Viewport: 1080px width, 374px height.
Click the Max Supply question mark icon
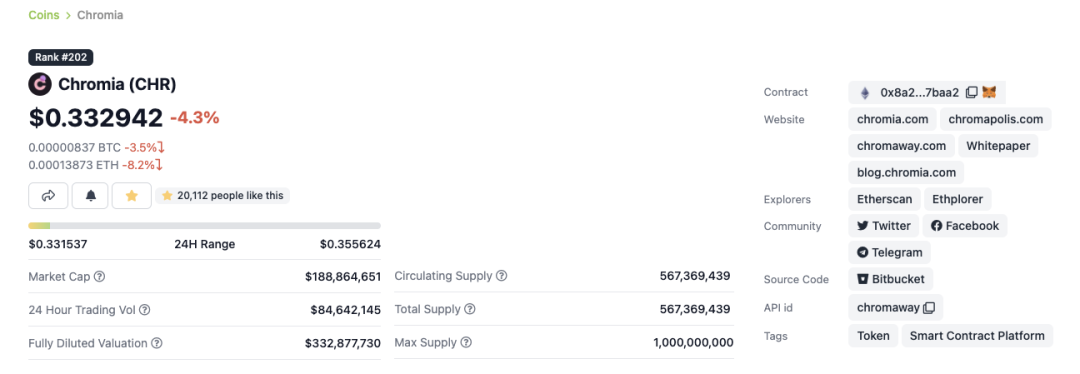[x=466, y=342]
